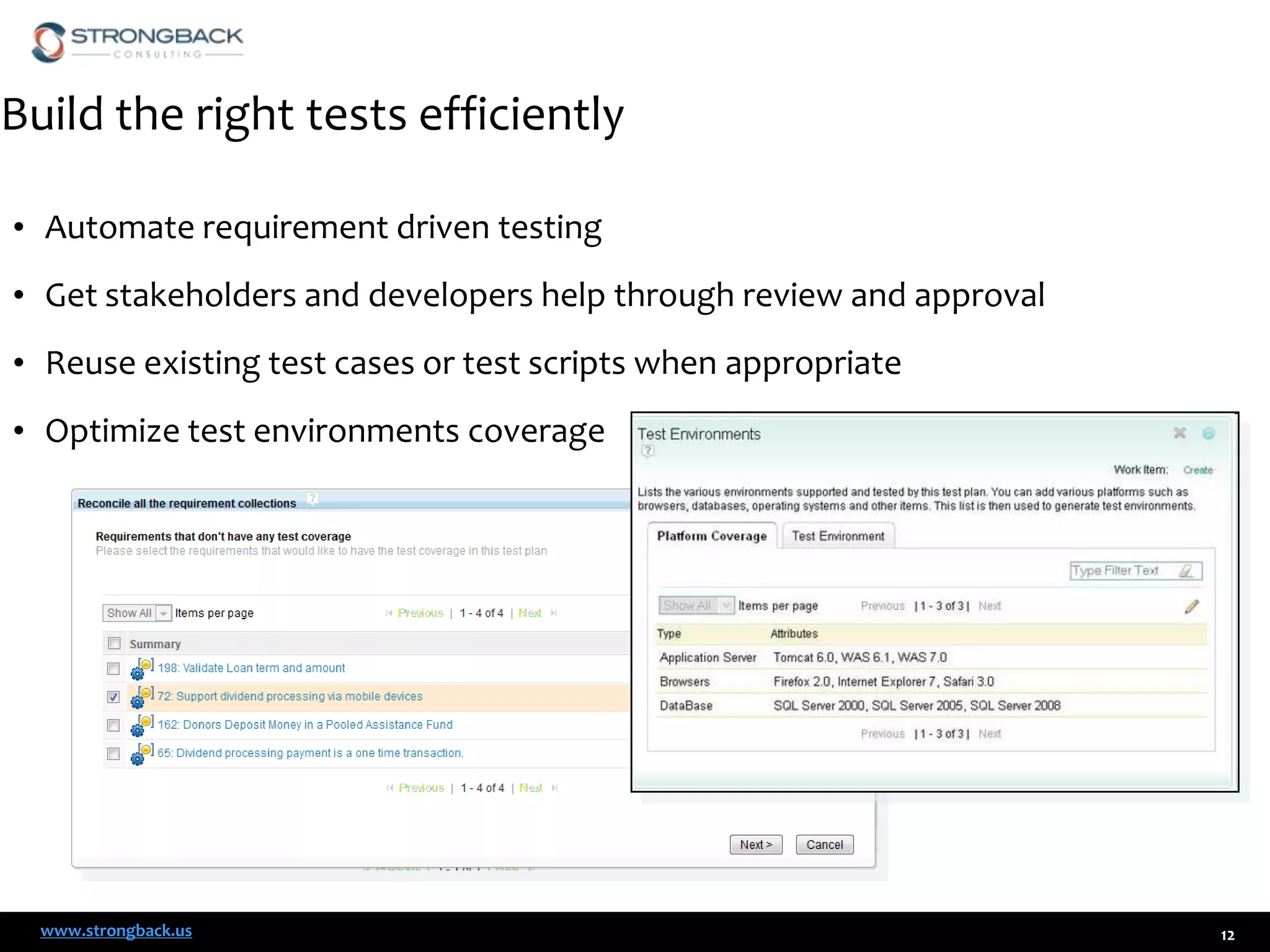Click SQL Server 2000, 2005, 2008 attributes

click(x=917, y=705)
